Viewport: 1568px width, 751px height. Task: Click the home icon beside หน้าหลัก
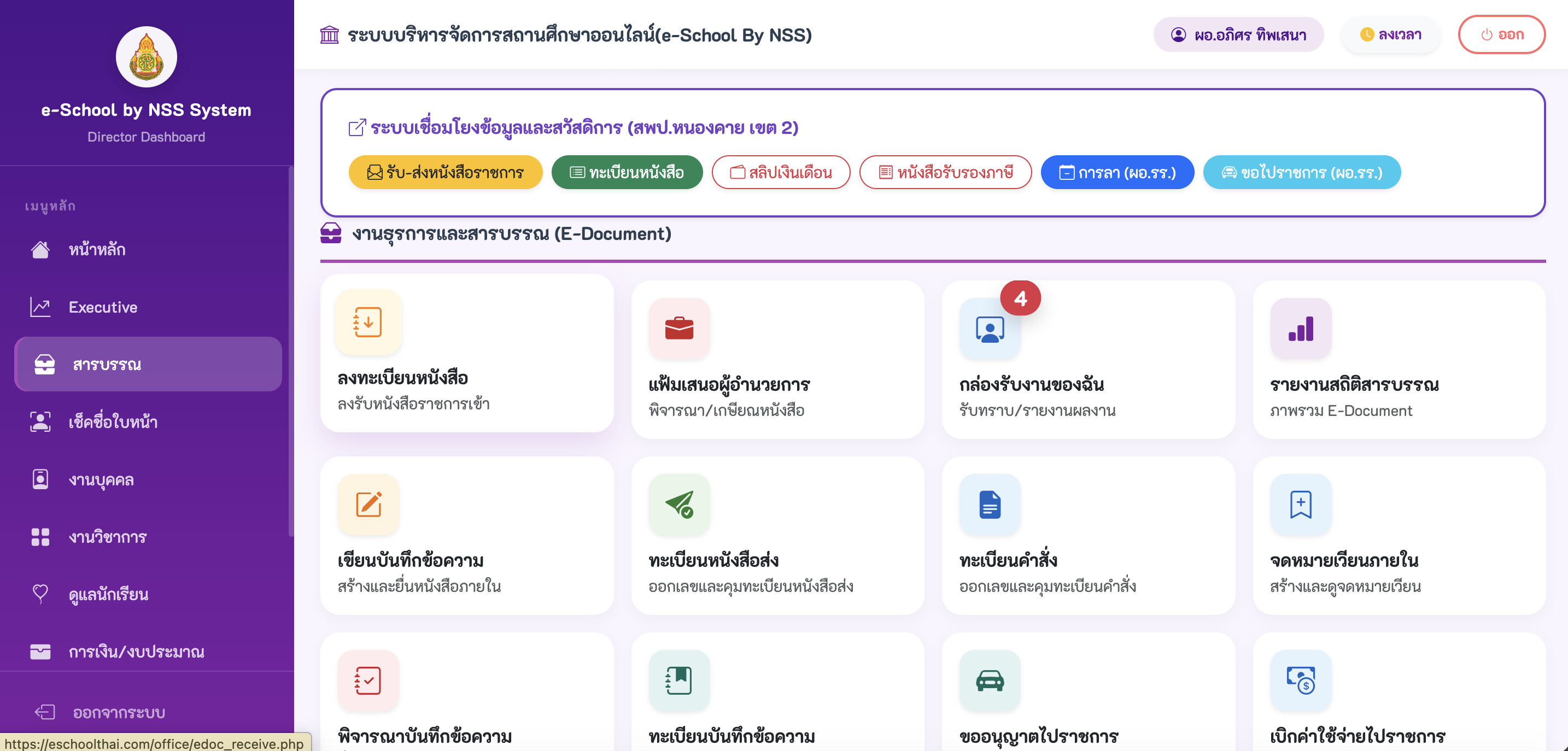tap(40, 250)
